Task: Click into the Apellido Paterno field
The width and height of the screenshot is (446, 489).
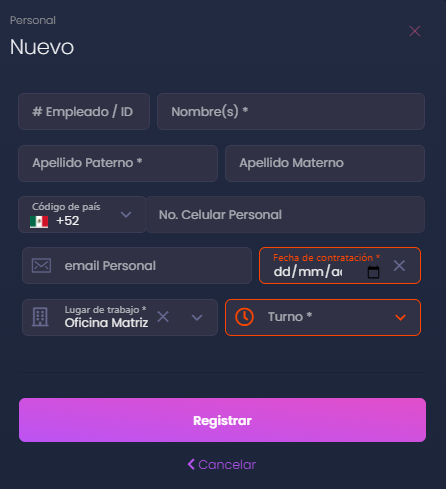Action: [x=118, y=163]
